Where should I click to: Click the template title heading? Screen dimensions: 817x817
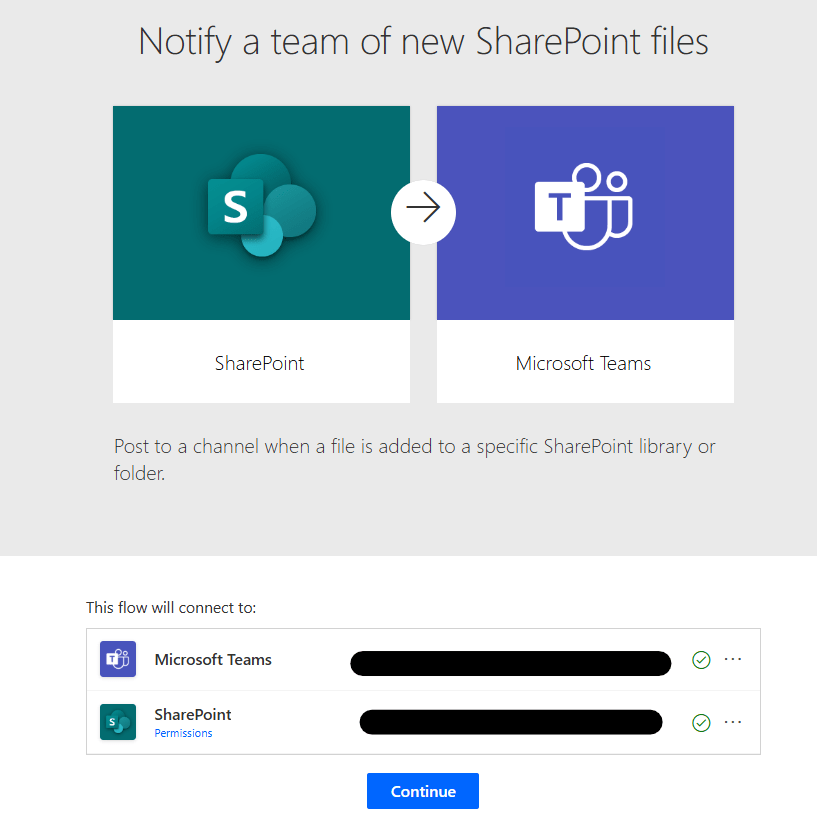[423, 42]
